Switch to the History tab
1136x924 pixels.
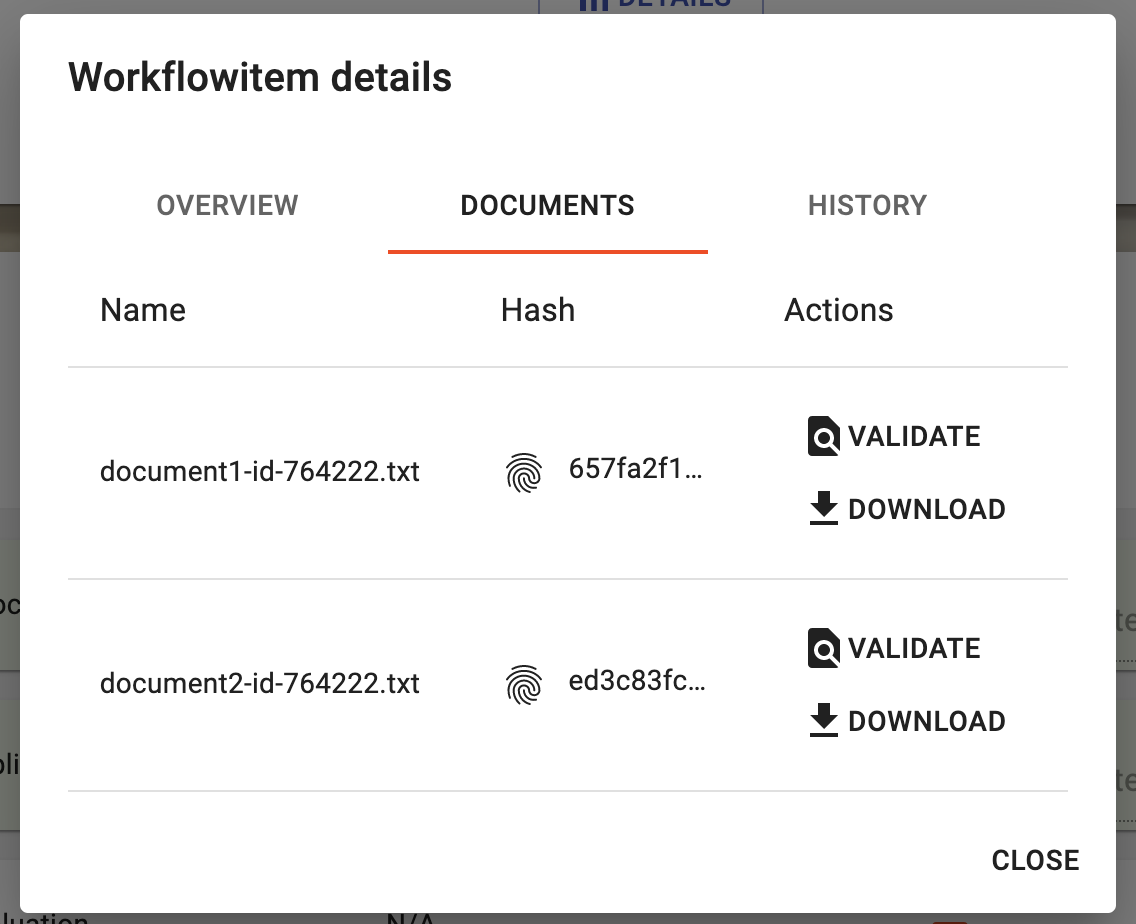868,206
